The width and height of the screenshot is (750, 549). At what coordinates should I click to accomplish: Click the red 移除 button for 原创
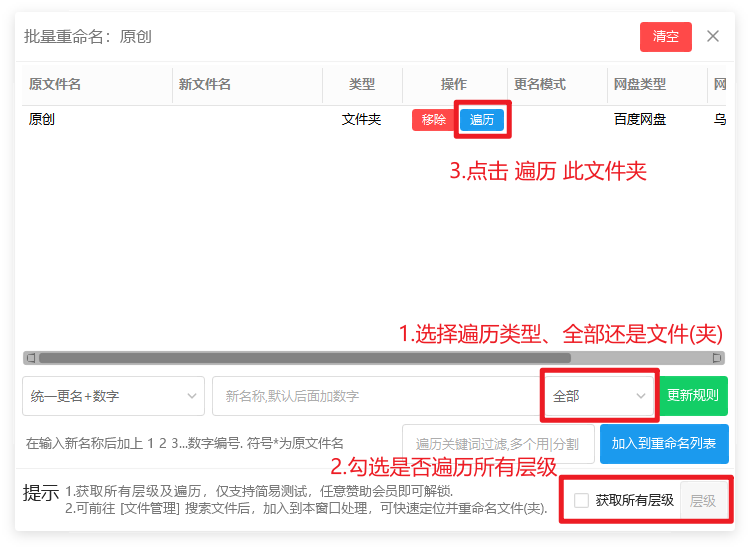click(x=433, y=120)
